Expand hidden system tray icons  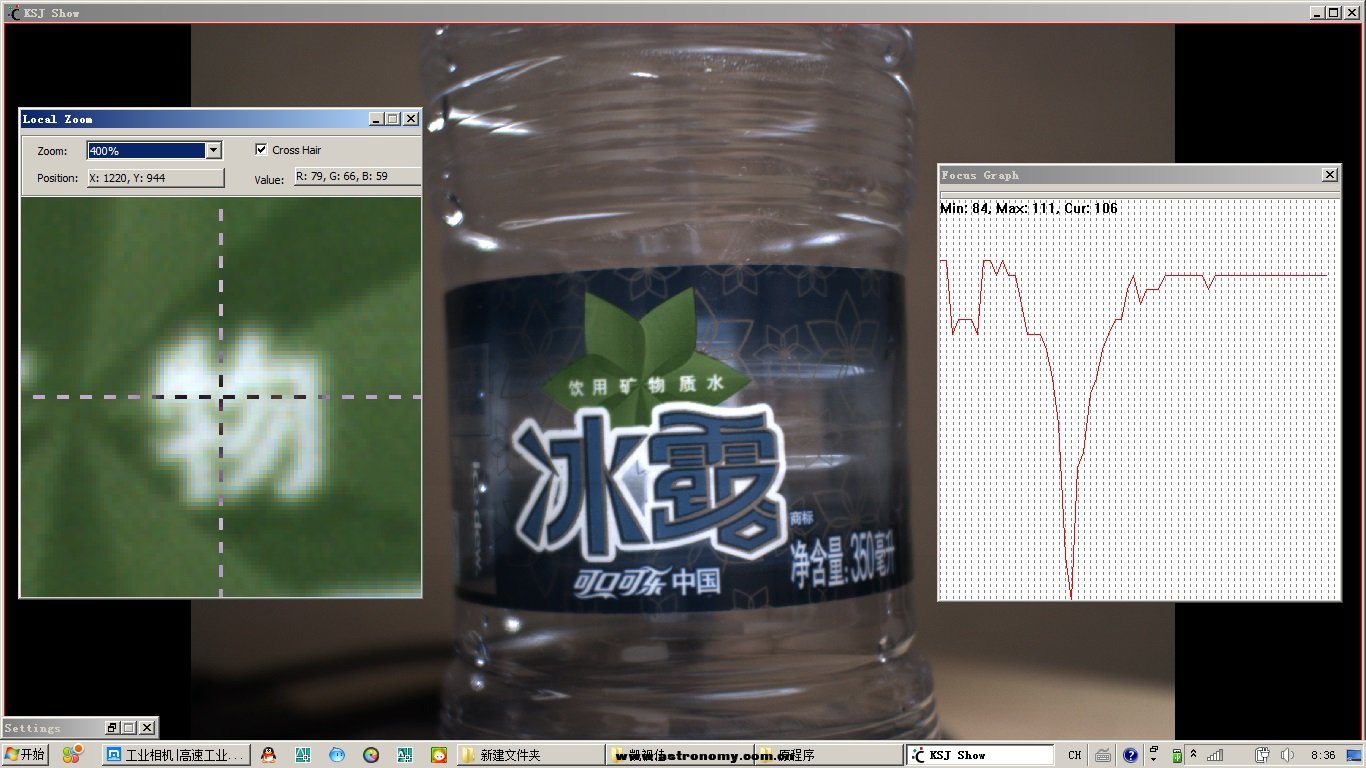[1193, 754]
